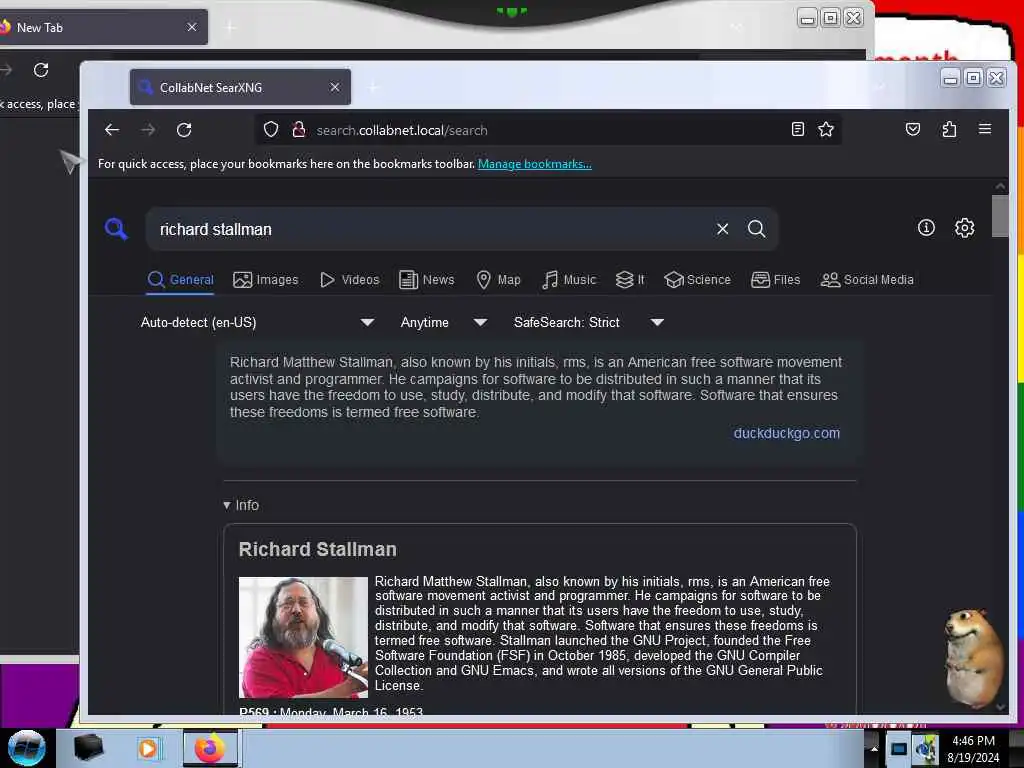Open SearXNG preferences gear icon
Screen dimensions: 1024x768
[x=965, y=227]
